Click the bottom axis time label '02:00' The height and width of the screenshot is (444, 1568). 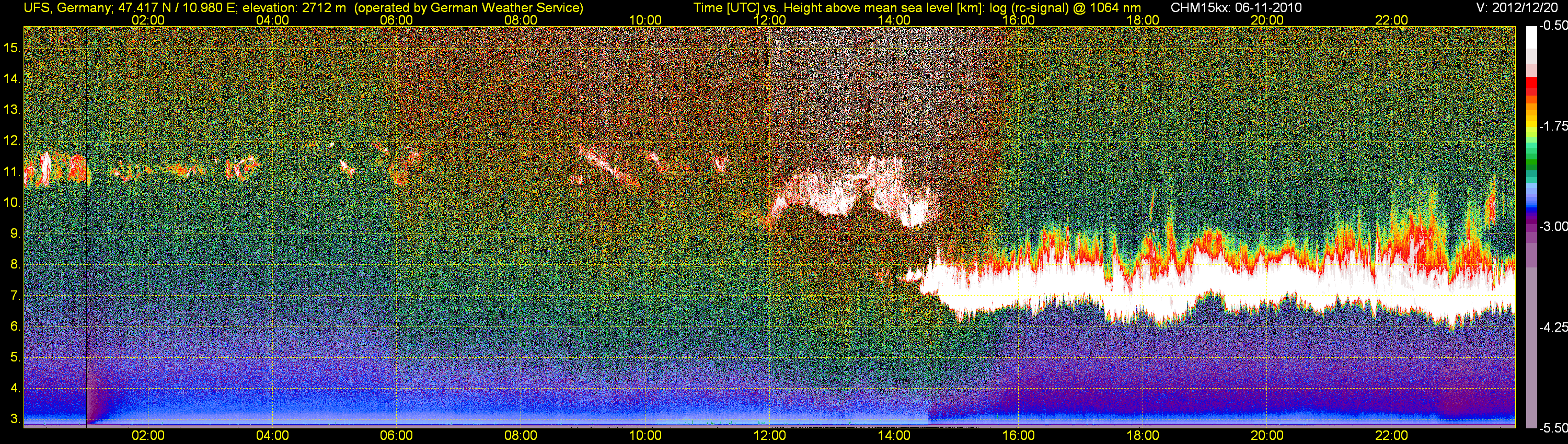pos(148,436)
